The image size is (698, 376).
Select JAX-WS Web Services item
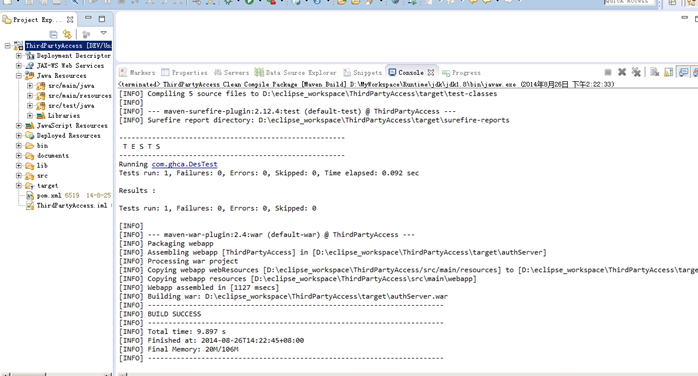coord(70,66)
